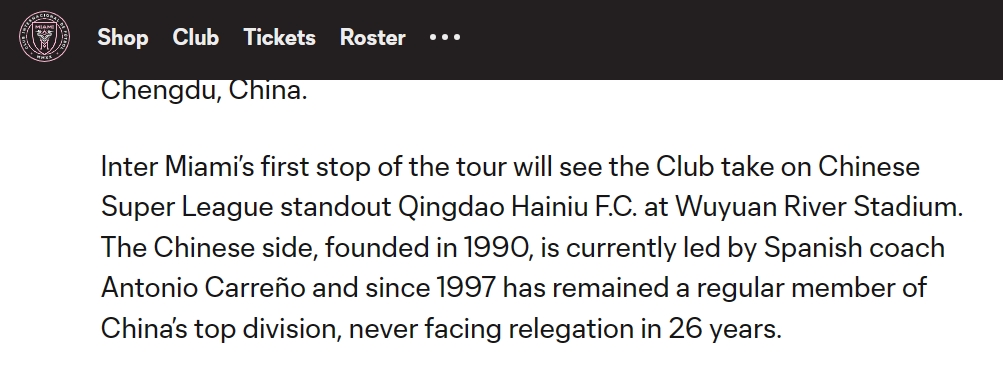Select Tickets in the top navigation
The image size is (1003, 378).
tap(280, 37)
